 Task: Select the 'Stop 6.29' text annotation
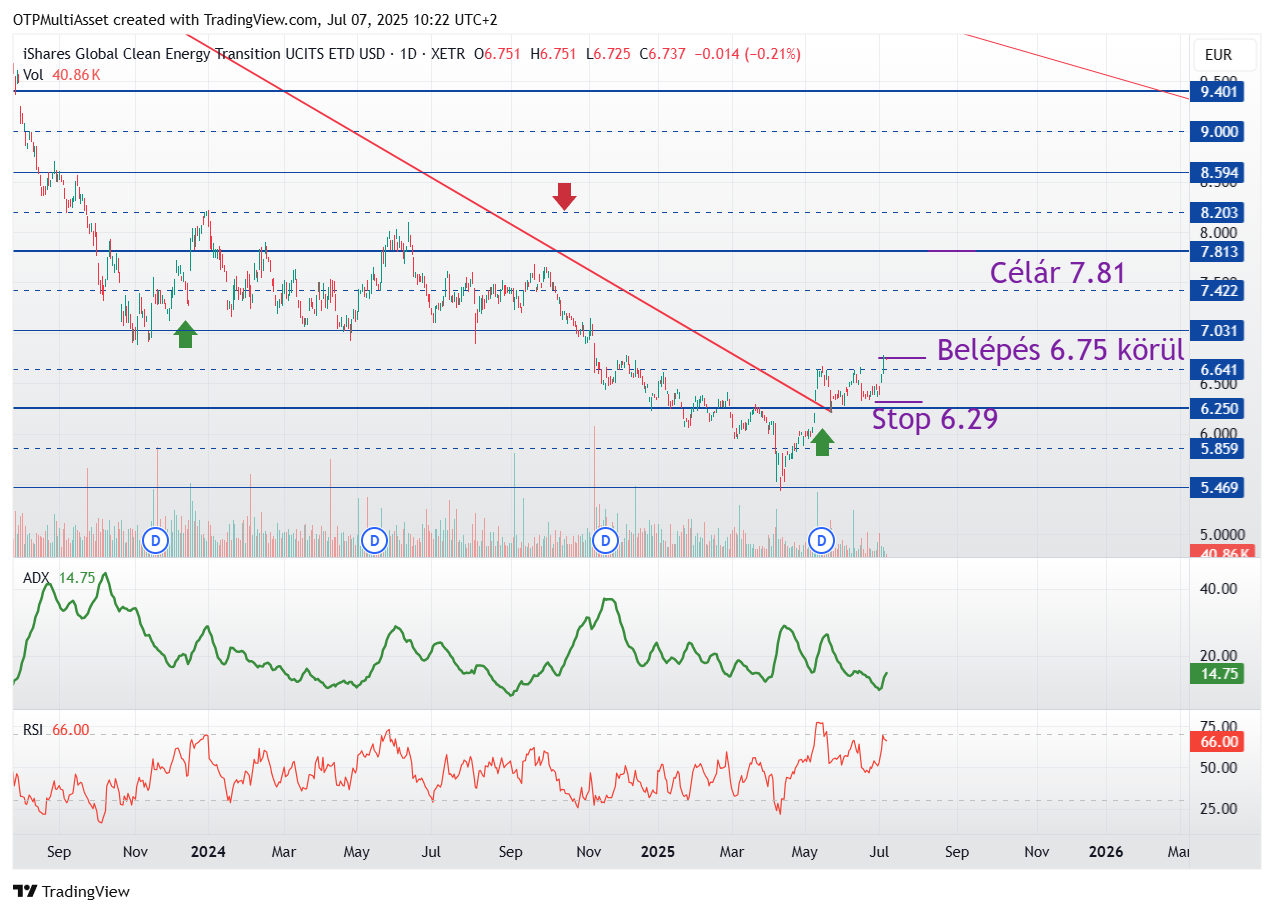pyautogui.click(x=935, y=419)
